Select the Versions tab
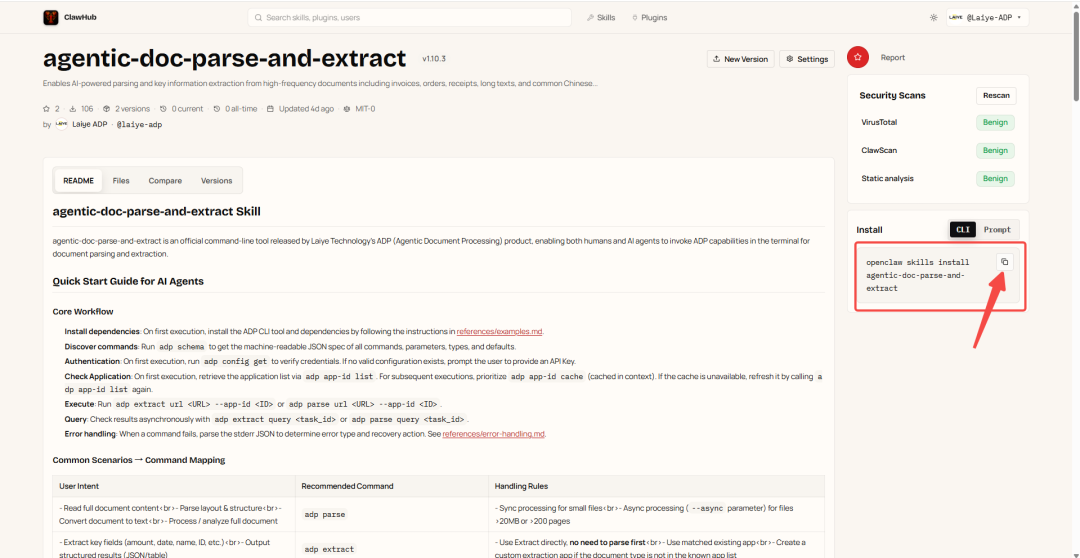This screenshot has width=1080, height=558. [216, 180]
